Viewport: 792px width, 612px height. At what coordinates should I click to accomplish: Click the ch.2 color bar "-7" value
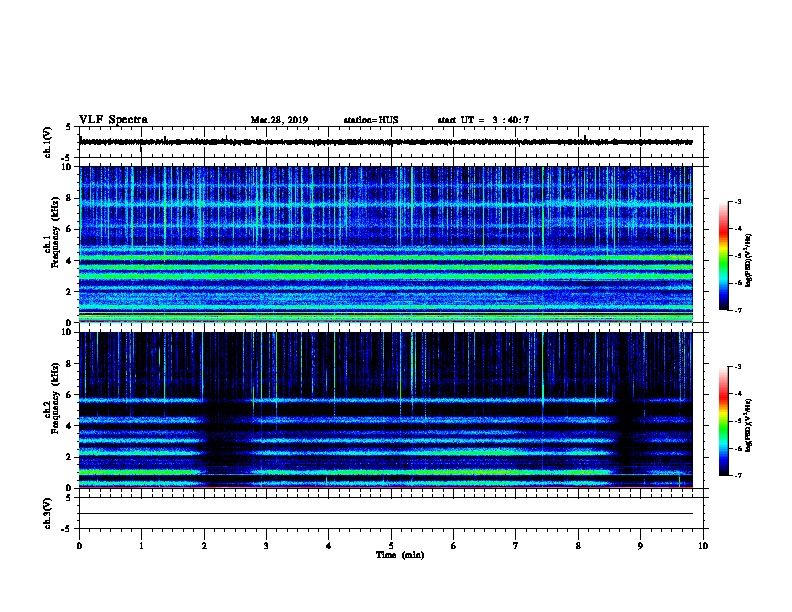tap(737, 476)
